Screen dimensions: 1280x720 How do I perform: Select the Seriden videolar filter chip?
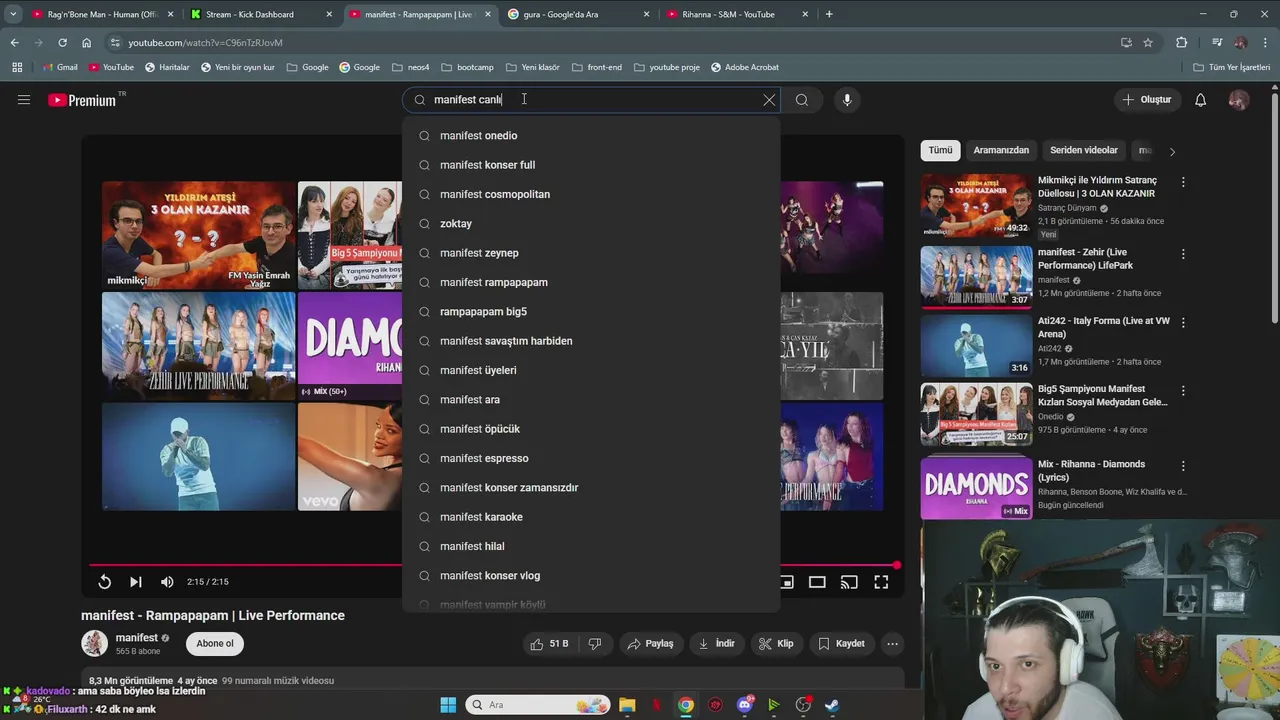pyautogui.click(x=1084, y=150)
